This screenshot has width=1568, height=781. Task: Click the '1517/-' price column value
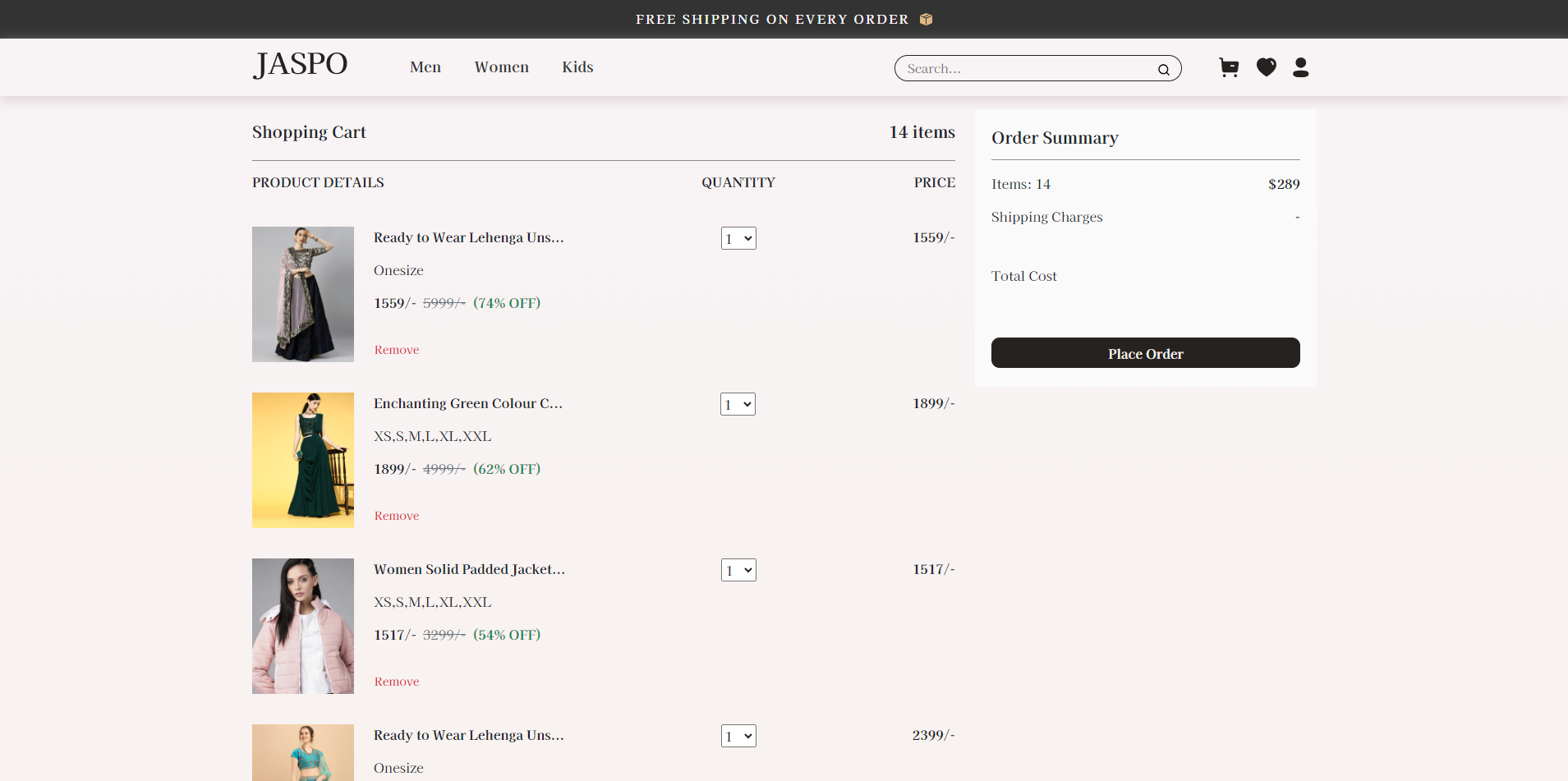(933, 569)
